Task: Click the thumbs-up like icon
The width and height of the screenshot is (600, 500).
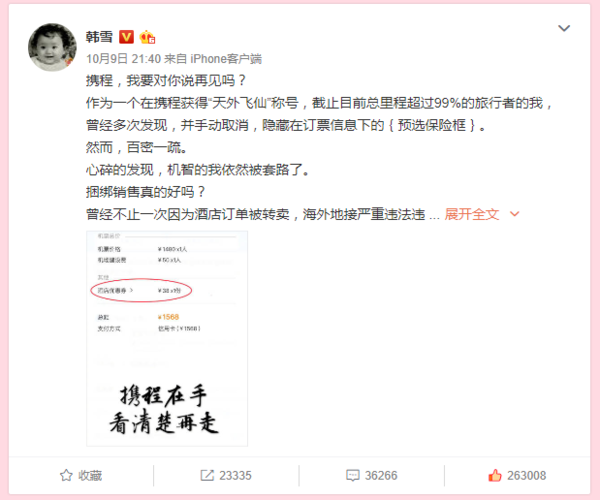Action: tap(495, 476)
